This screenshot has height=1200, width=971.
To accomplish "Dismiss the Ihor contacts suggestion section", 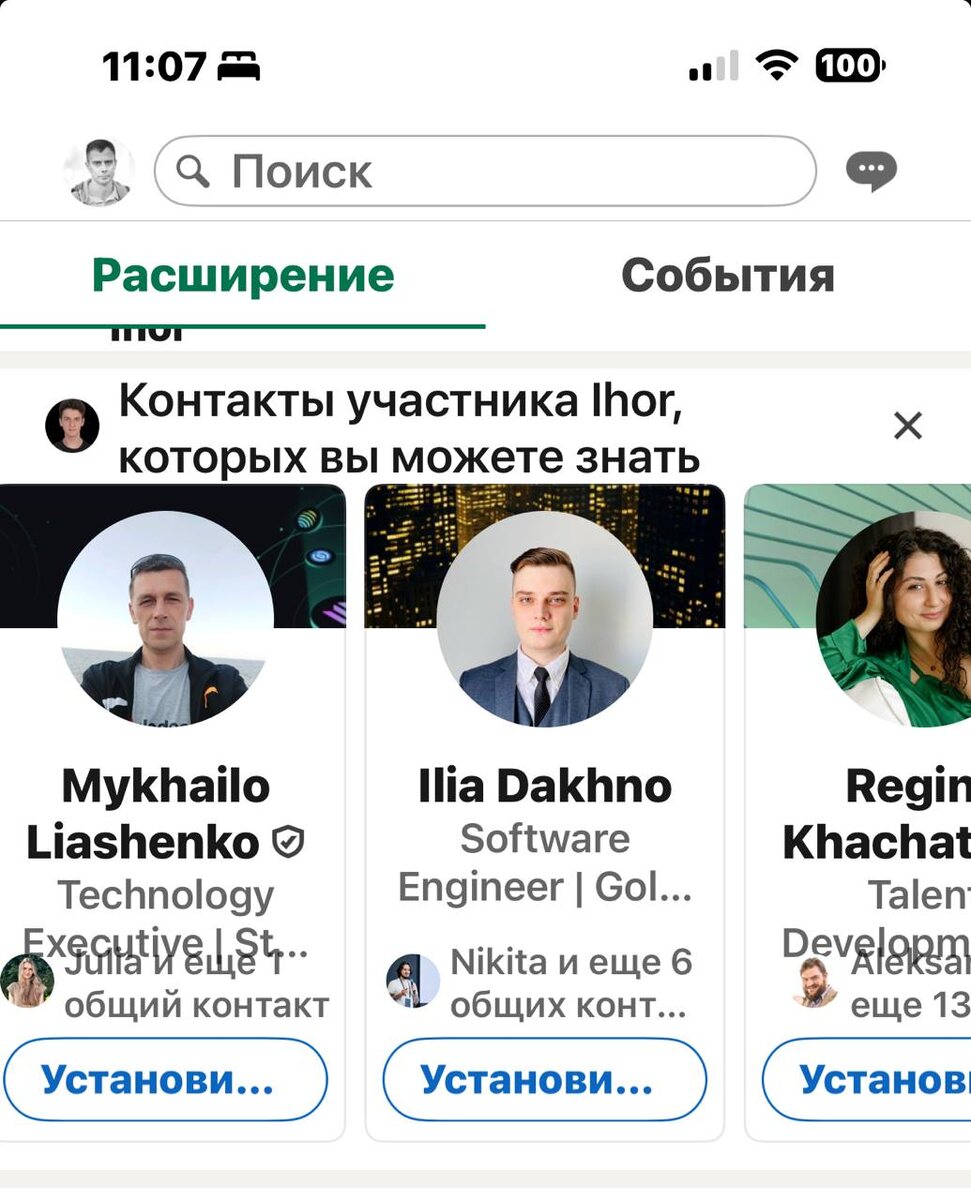I will [x=907, y=426].
